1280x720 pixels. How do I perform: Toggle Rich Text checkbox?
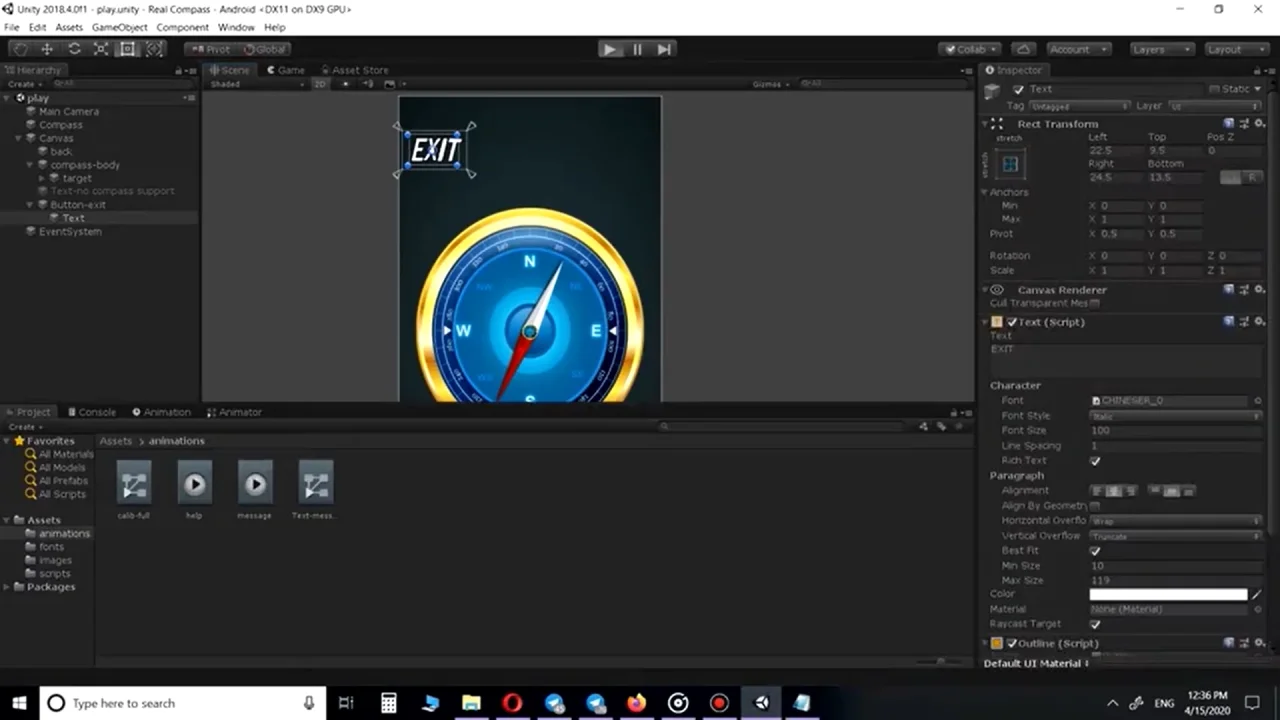(1095, 461)
